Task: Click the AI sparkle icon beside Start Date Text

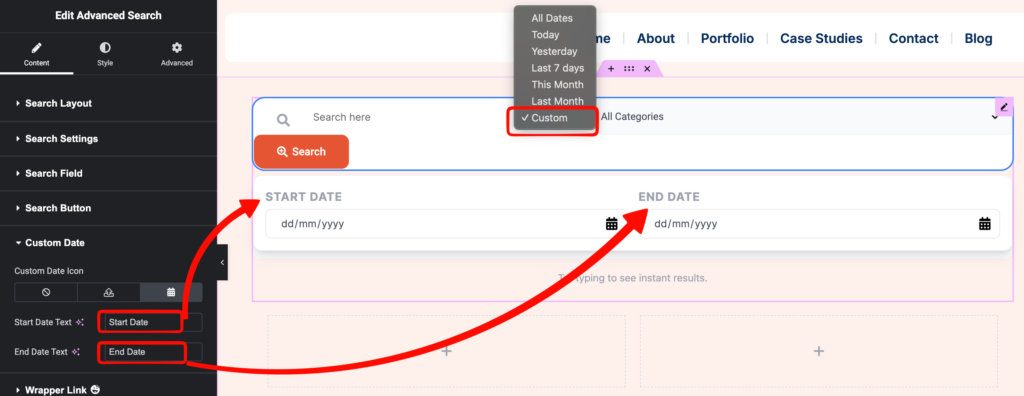Action: 80,322
